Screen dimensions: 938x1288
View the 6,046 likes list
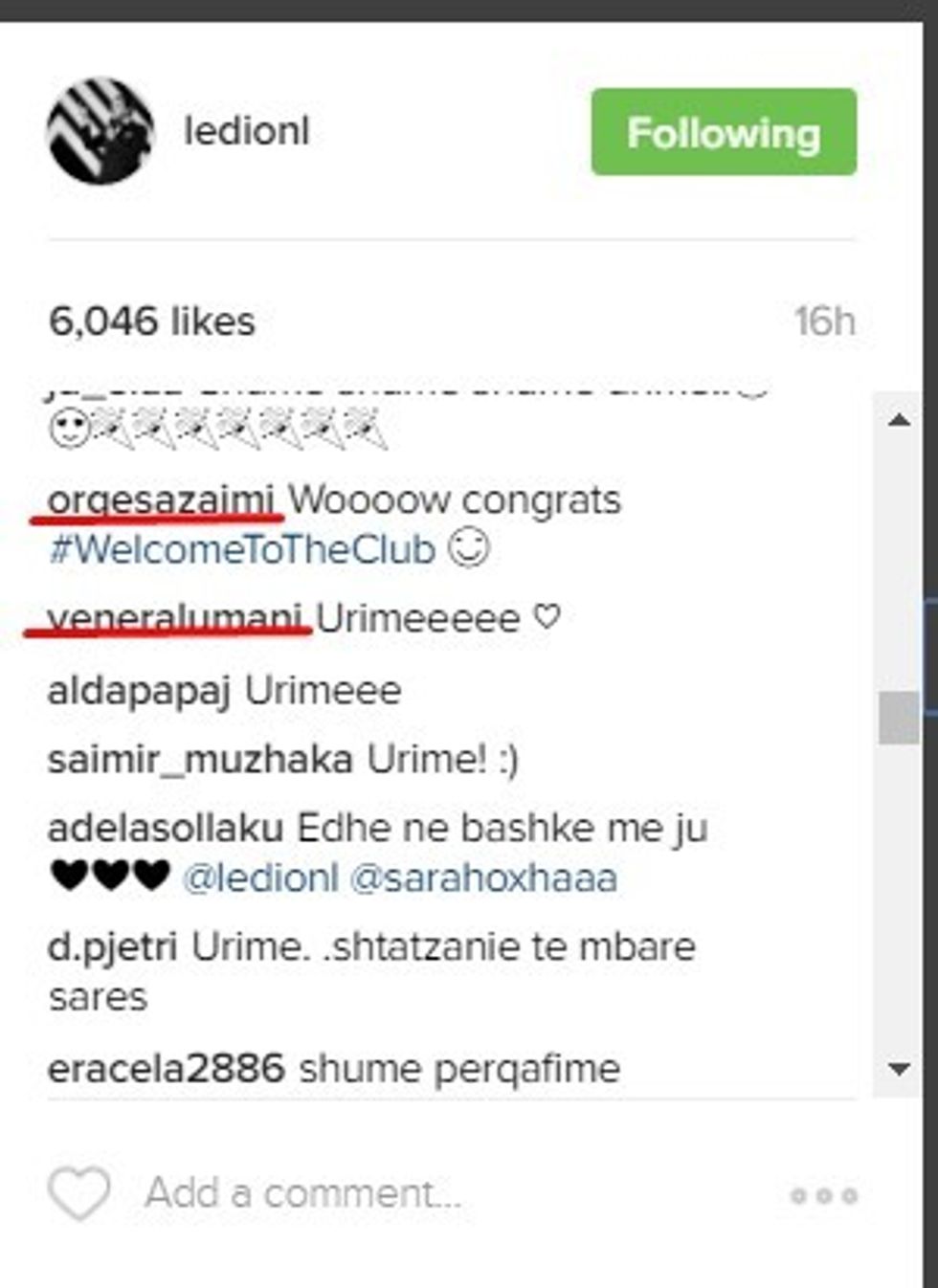[x=152, y=322]
